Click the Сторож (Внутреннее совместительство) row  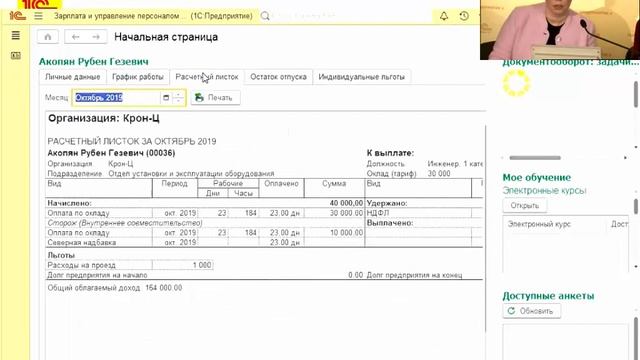205,223
